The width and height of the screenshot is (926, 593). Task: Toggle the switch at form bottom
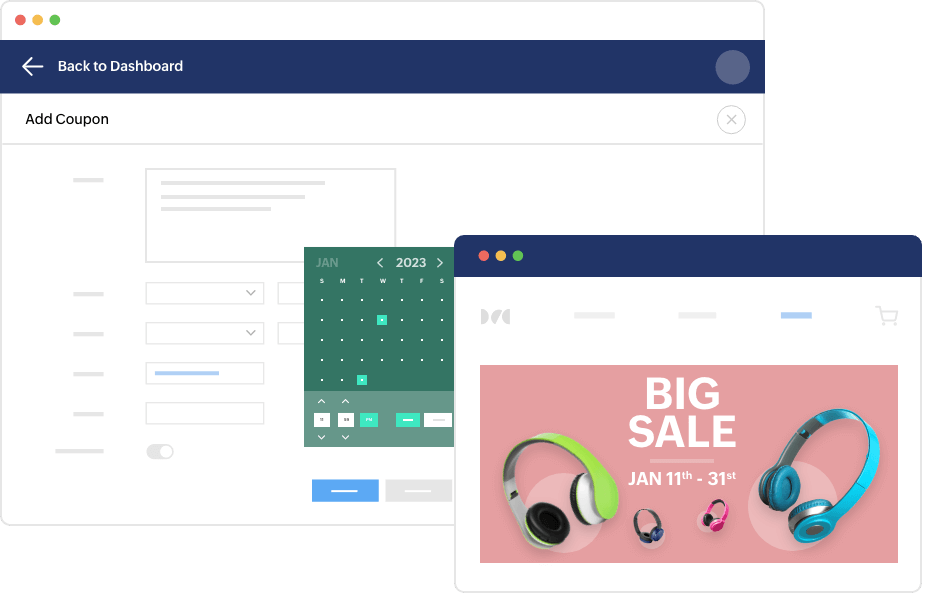pyautogui.click(x=160, y=452)
